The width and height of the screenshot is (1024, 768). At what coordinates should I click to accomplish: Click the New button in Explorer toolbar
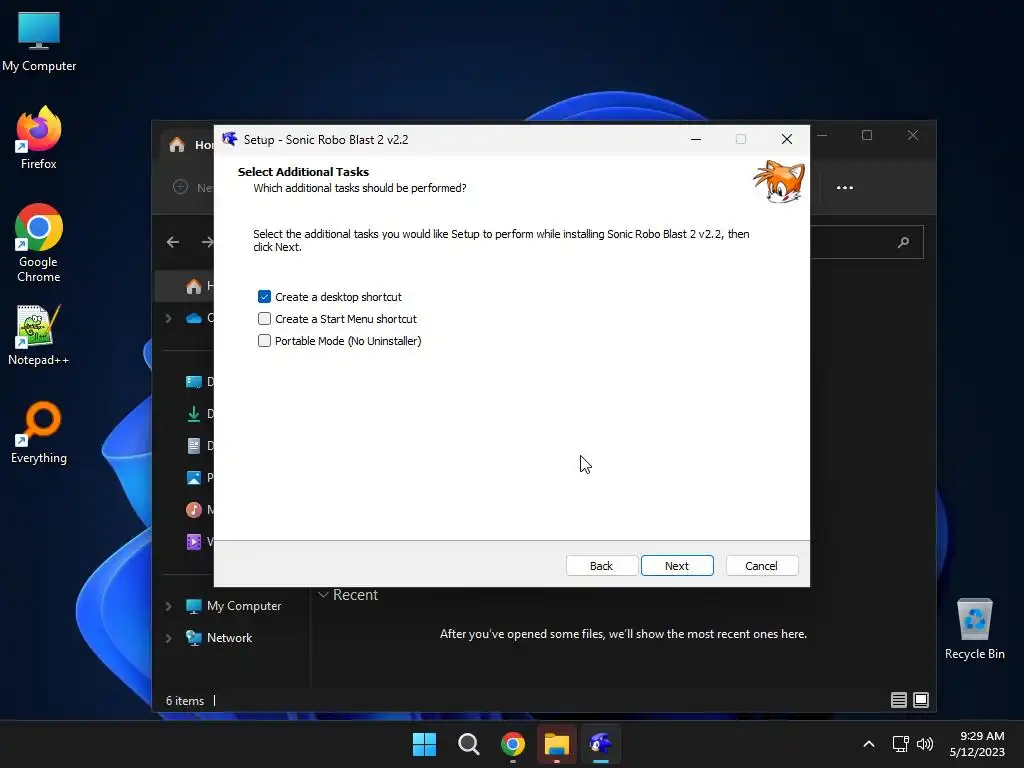pyautogui.click(x=193, y=187)
